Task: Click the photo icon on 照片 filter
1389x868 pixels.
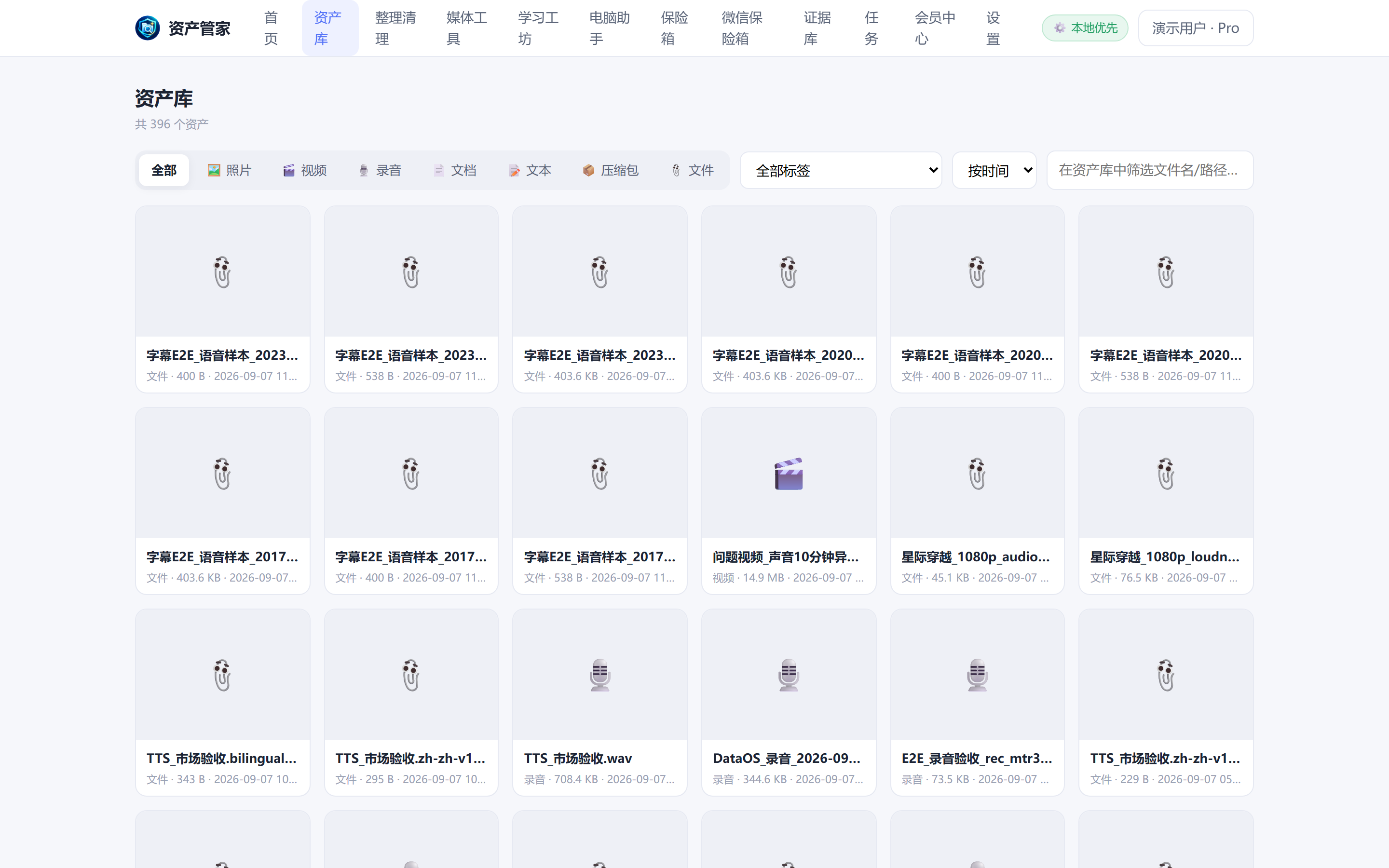Action: [x=214, y=171]
